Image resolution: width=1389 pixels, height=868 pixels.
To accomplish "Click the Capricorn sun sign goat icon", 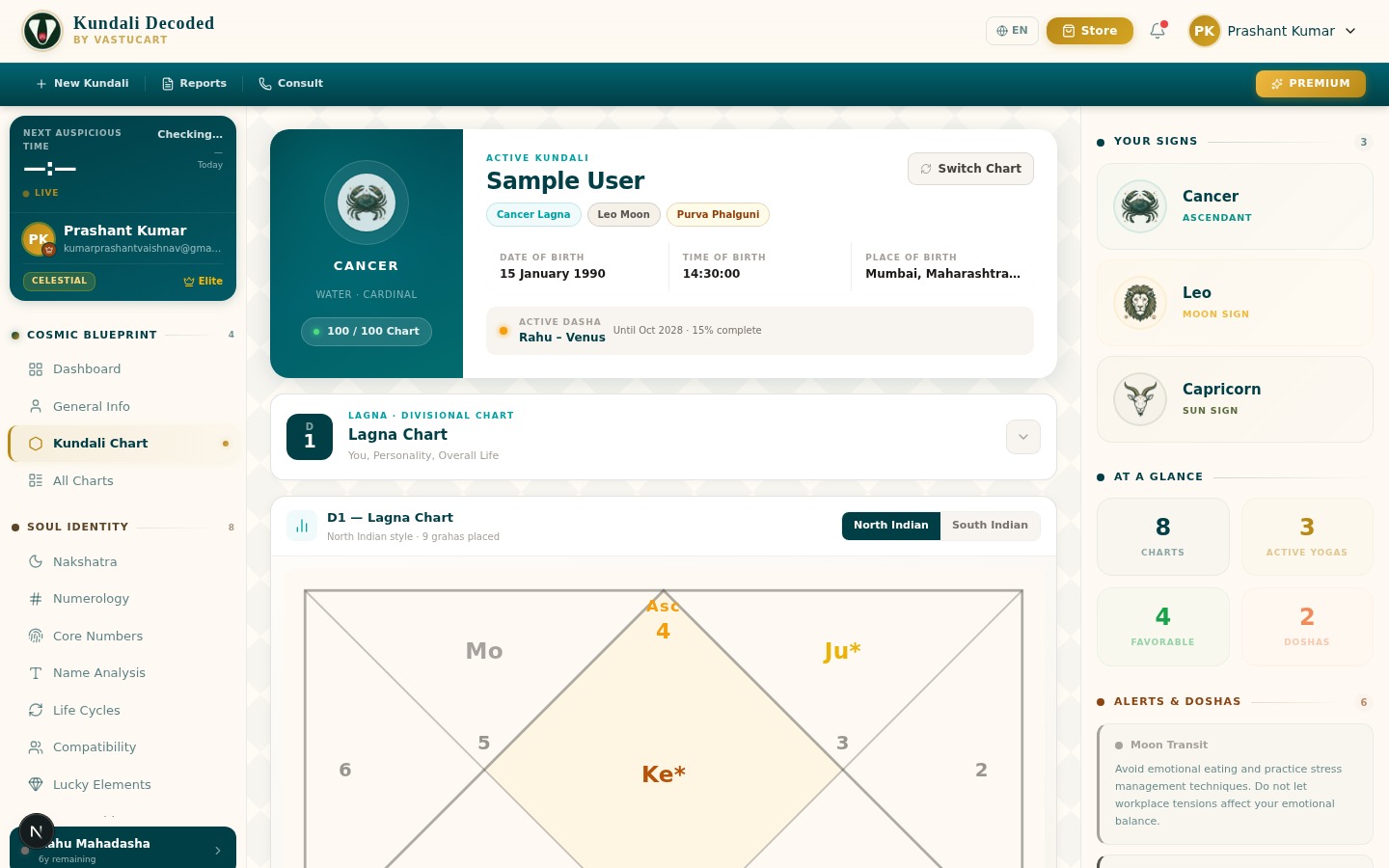I will 1140,399.
